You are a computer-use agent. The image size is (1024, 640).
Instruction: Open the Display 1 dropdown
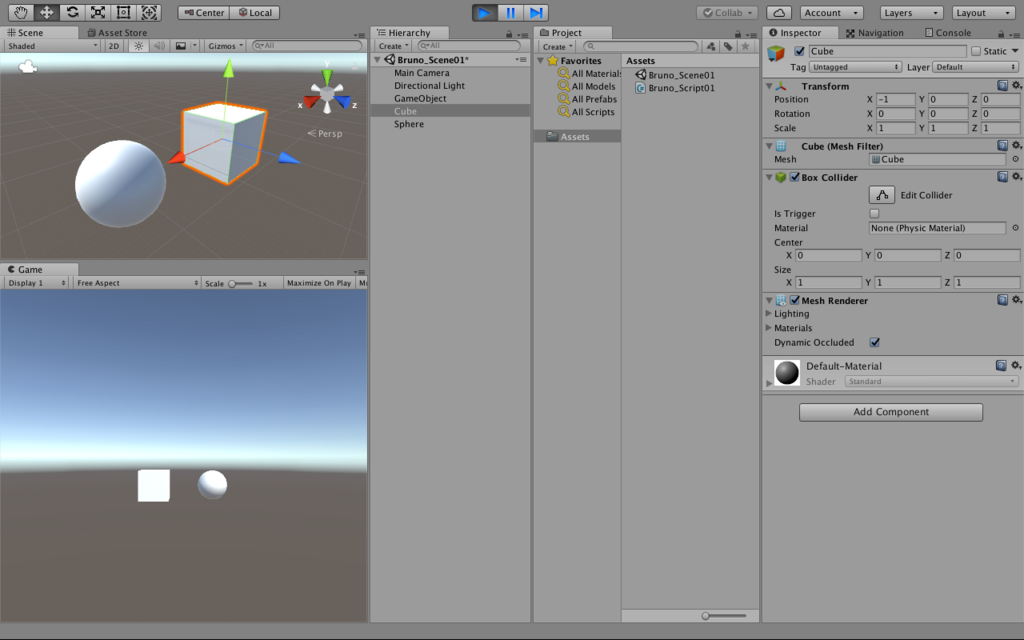point(37,283)
